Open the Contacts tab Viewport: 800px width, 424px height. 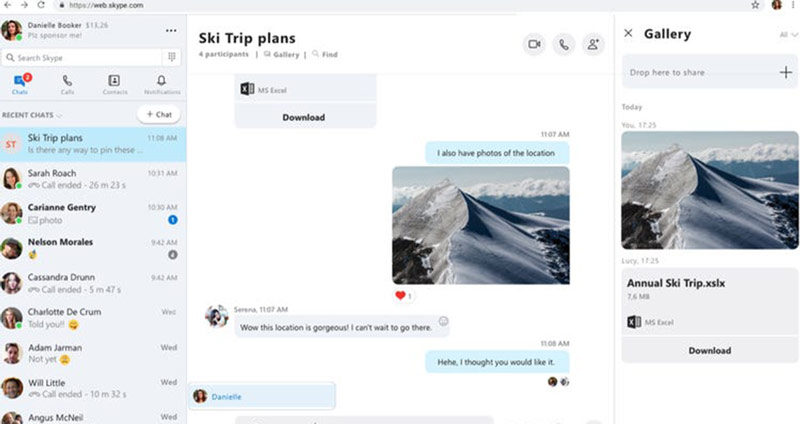[115, 85]
